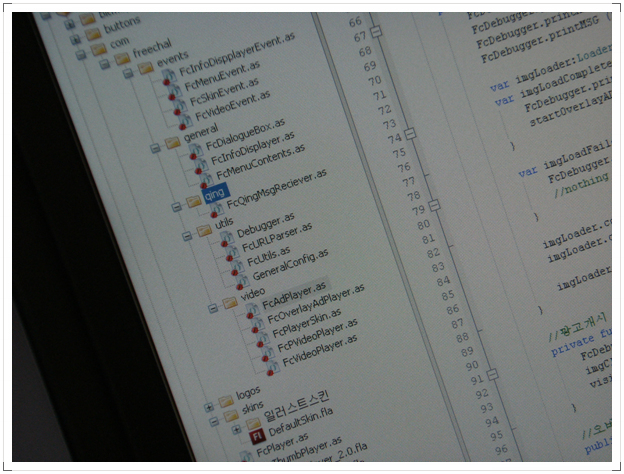Click FcOverlayAdPlayer.as file icon

click(257, 324)
